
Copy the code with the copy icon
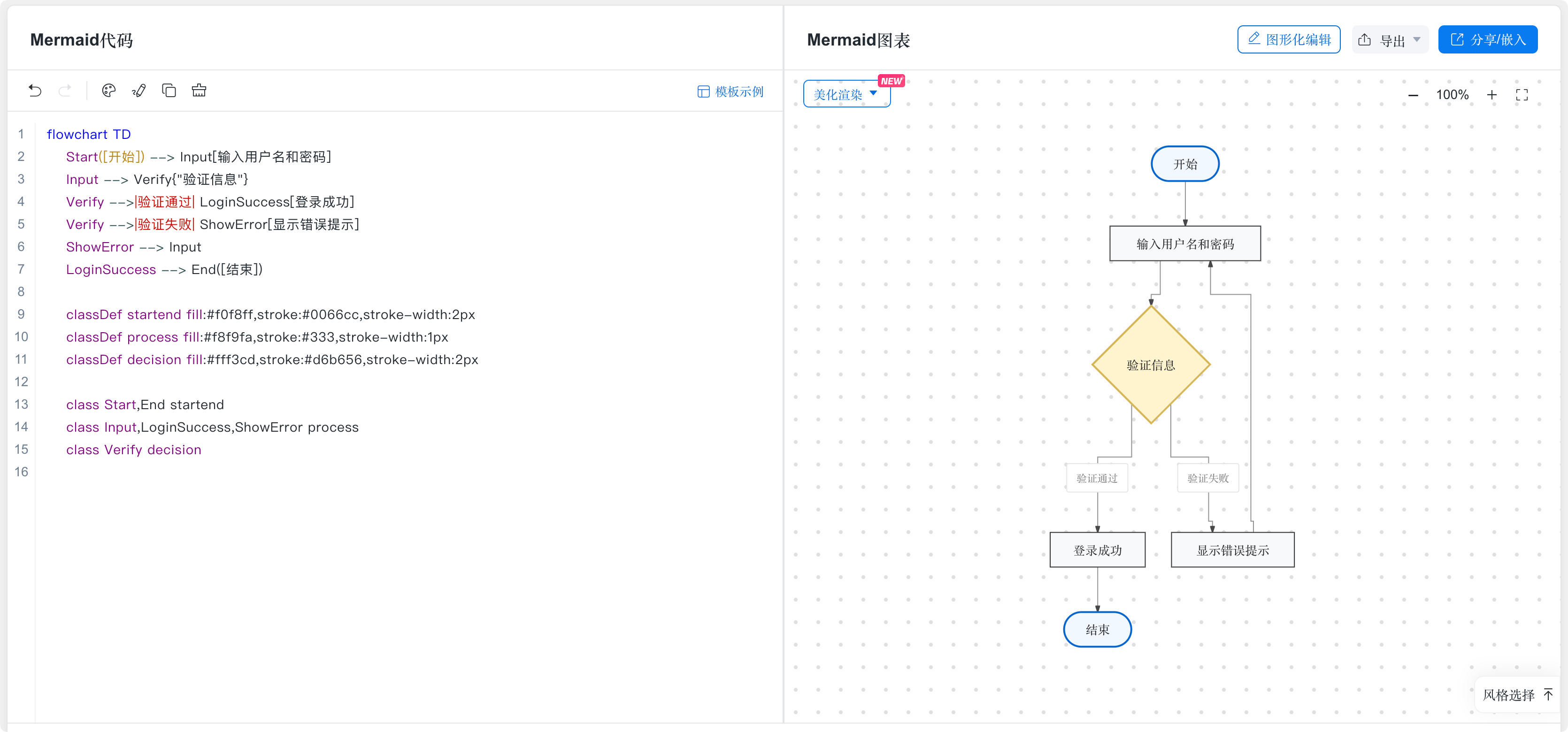click(169, 91)
